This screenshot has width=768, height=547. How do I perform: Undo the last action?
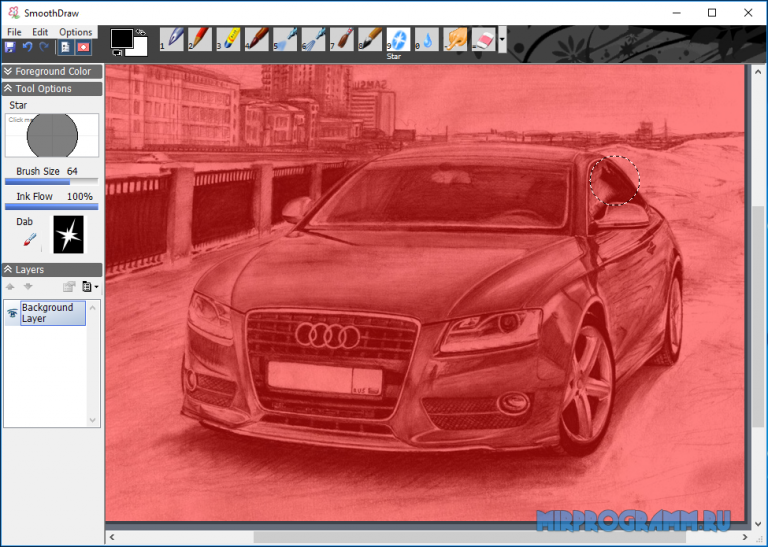(x=27, y=47)
